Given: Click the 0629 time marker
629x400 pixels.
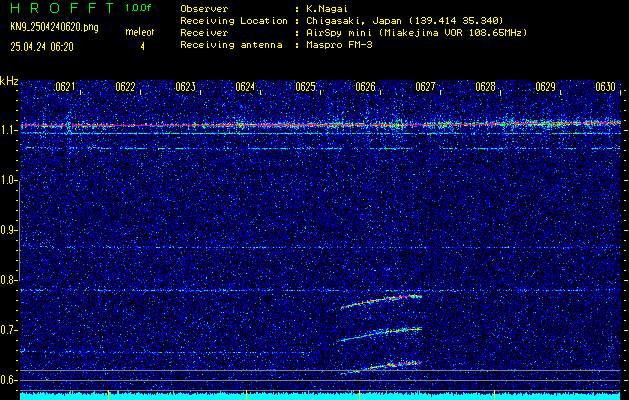Looking at the screenshot, I should tap(546, 87).
